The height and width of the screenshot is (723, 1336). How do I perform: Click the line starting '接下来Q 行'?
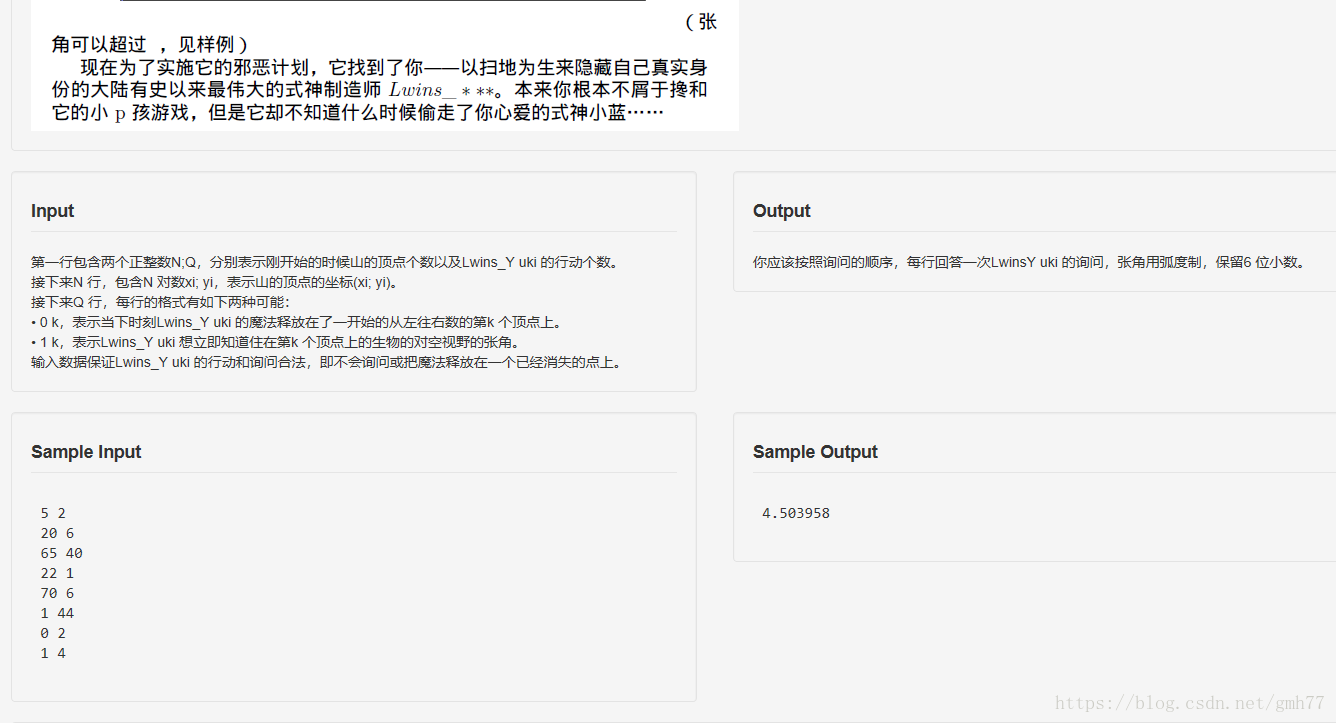(160, 302)
